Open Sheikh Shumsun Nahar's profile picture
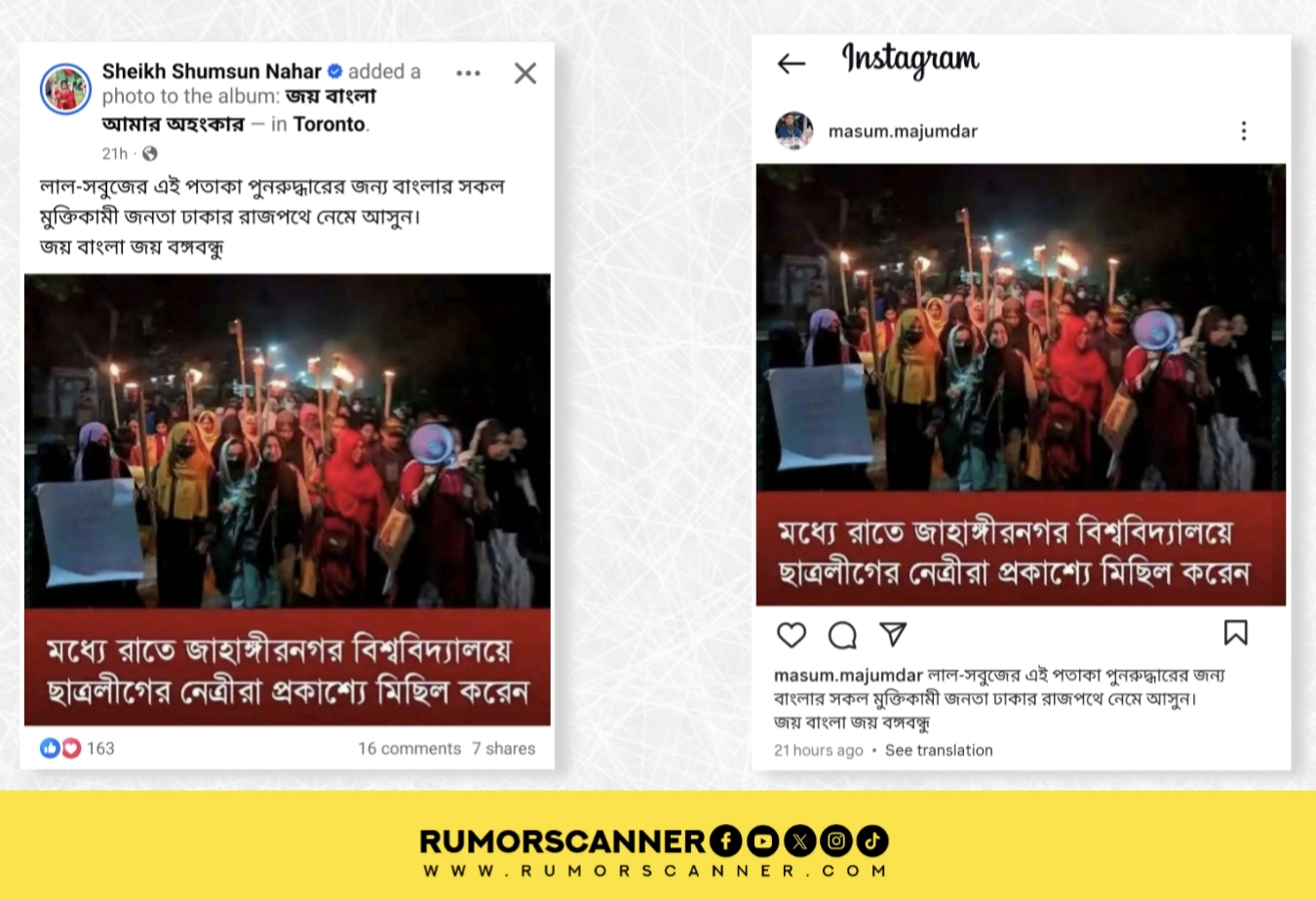The height and width of the screenshot is (900, 1316). click(x=65, y=90)
